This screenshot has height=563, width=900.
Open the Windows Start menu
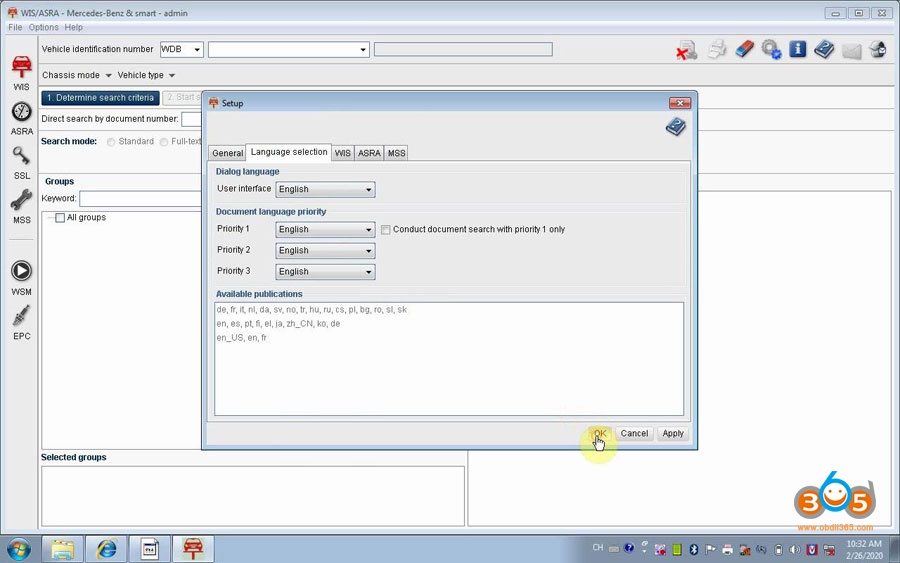19,549
